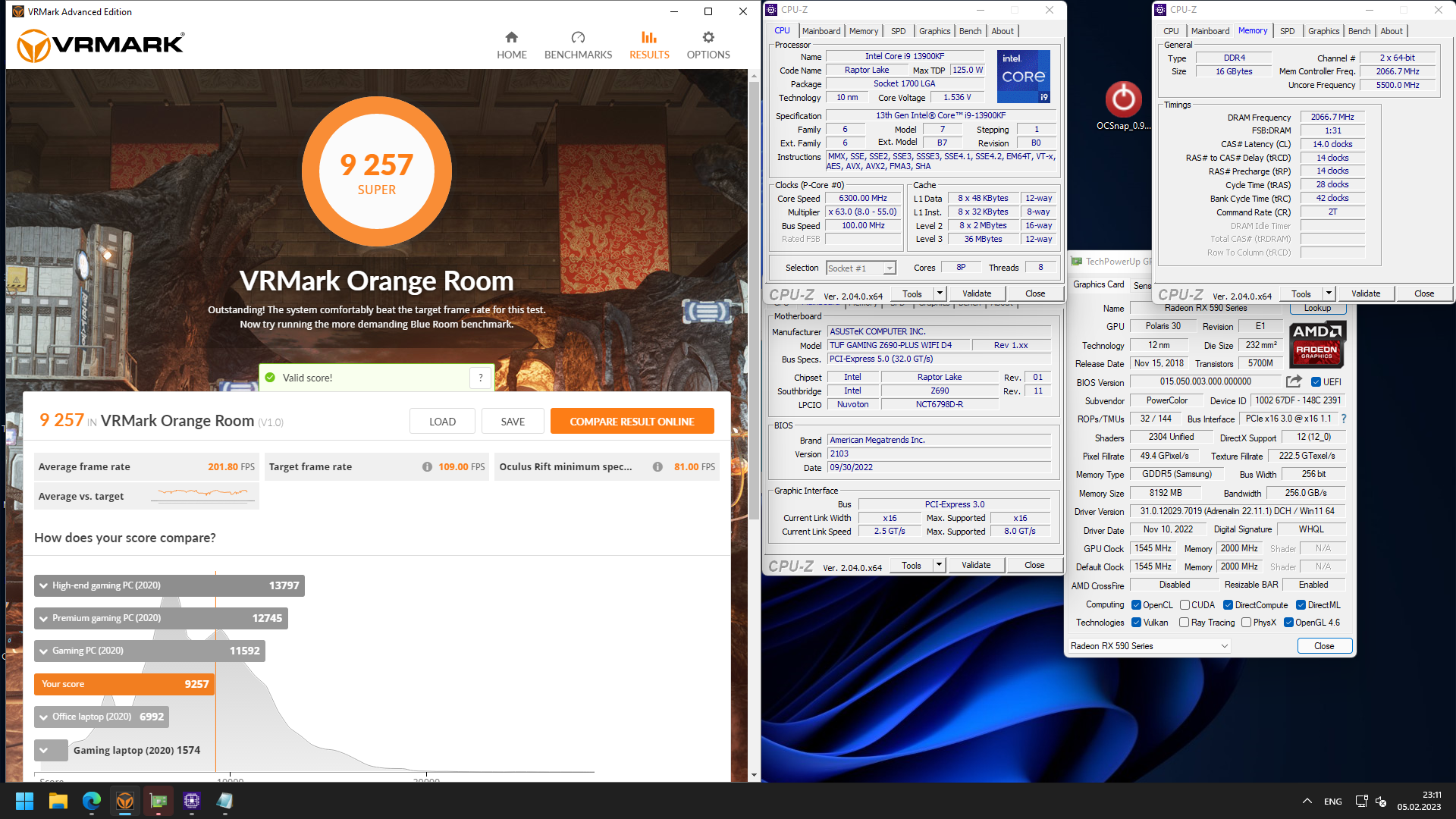Switch to Mainboard tab in CPU-Z CPU window
This screenshot has width=1456, height=819.
point(821,31)
